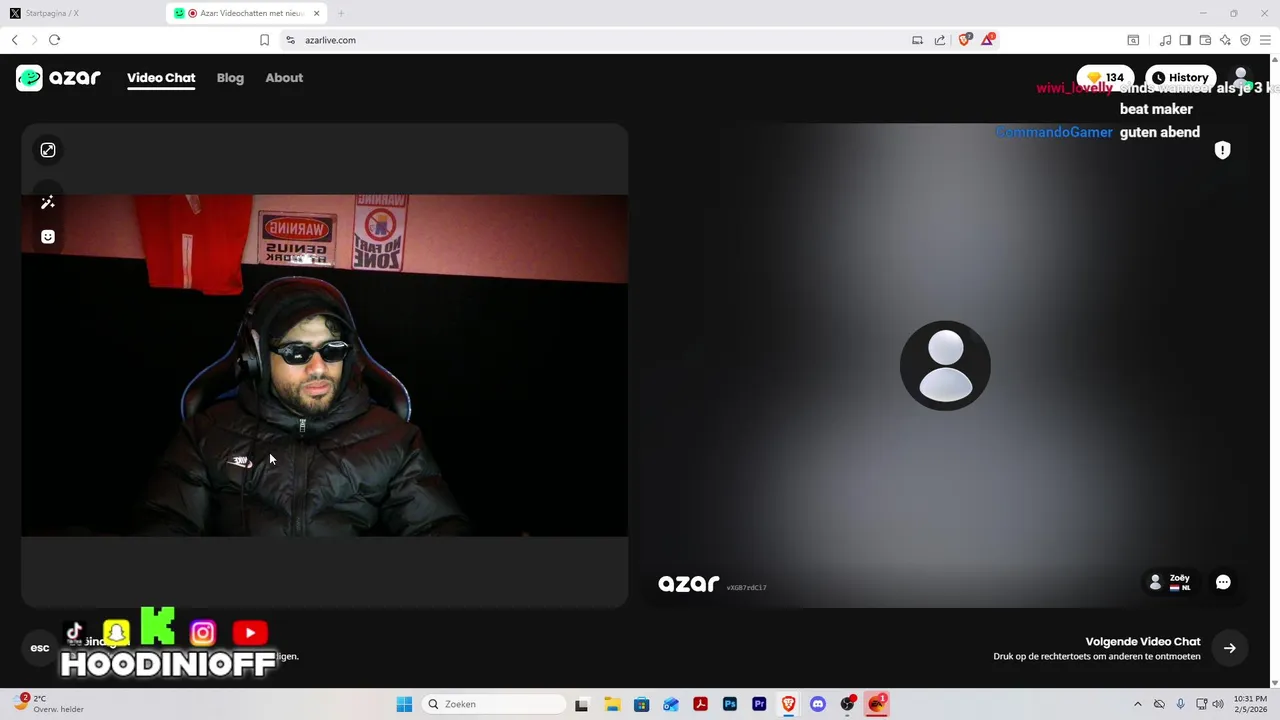
Task: Open the network tray icon
Action: (x=1202, y=704)
